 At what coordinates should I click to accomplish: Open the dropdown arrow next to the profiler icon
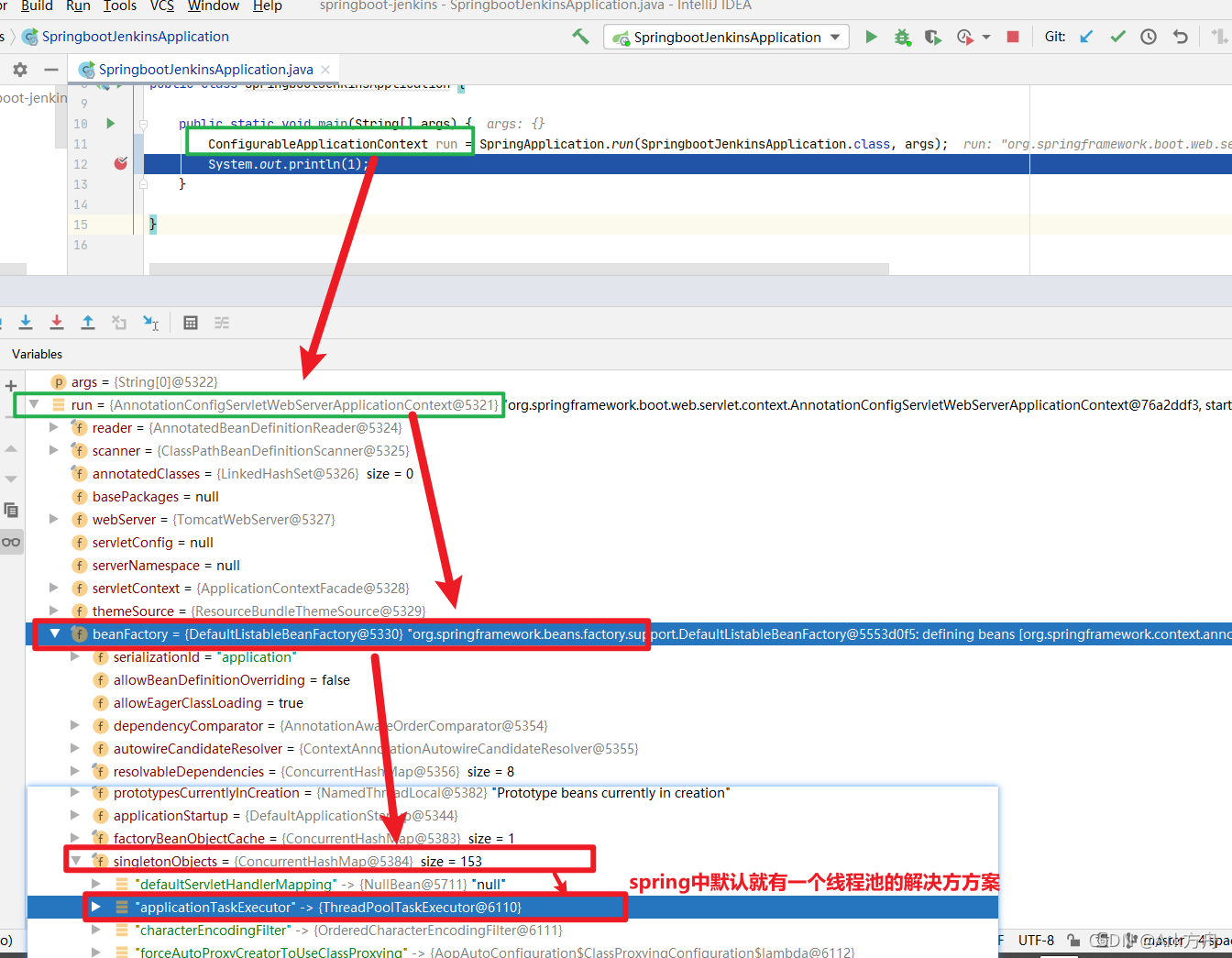(x=986, y=38)
